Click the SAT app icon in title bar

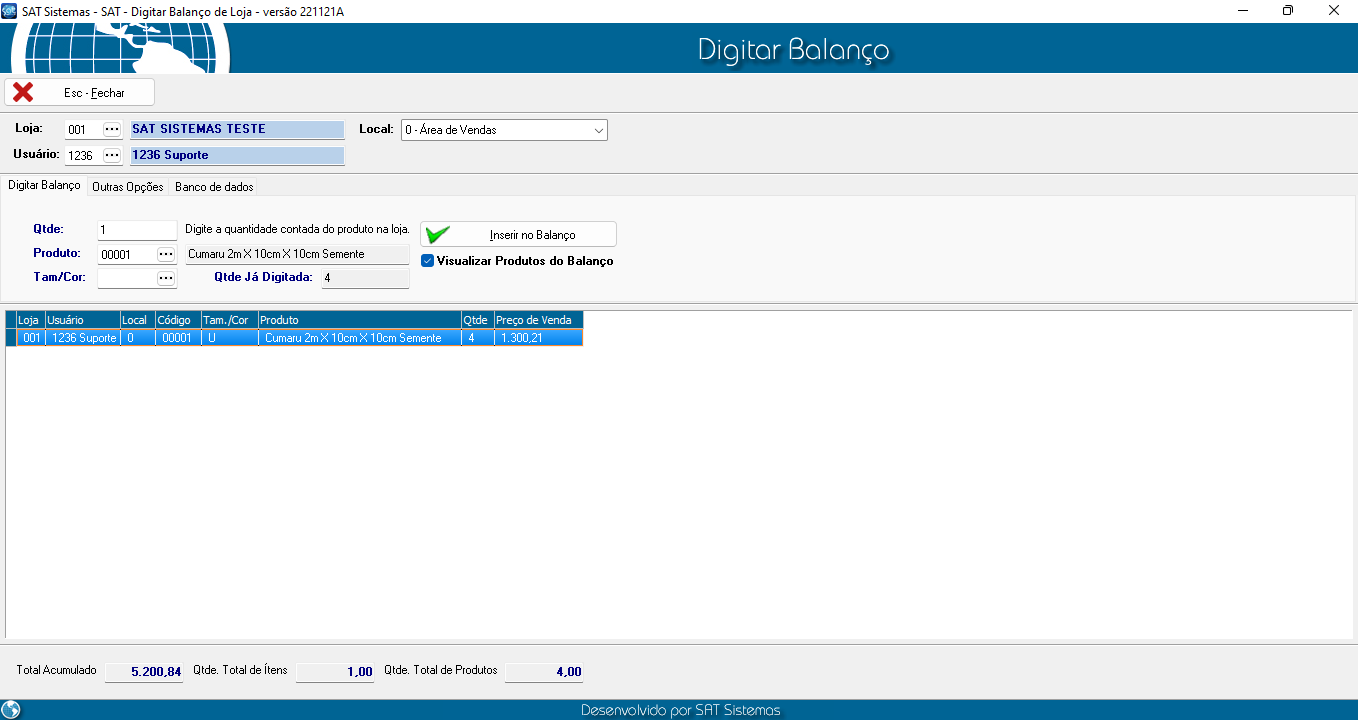pyautogui.click(x=10, y=11)
